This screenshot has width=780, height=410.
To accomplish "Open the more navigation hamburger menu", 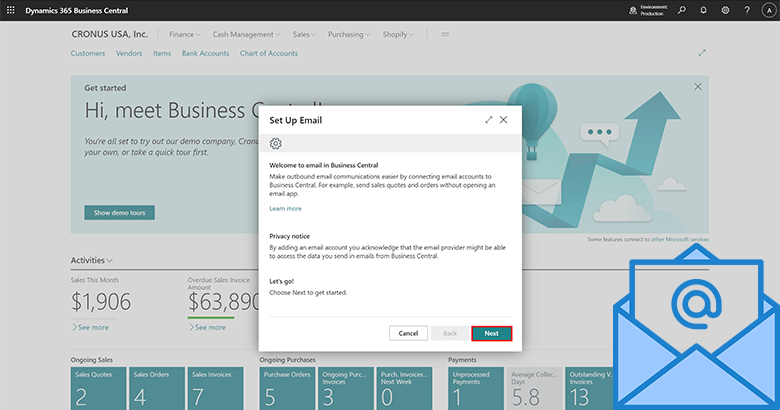I will (445, 34).
